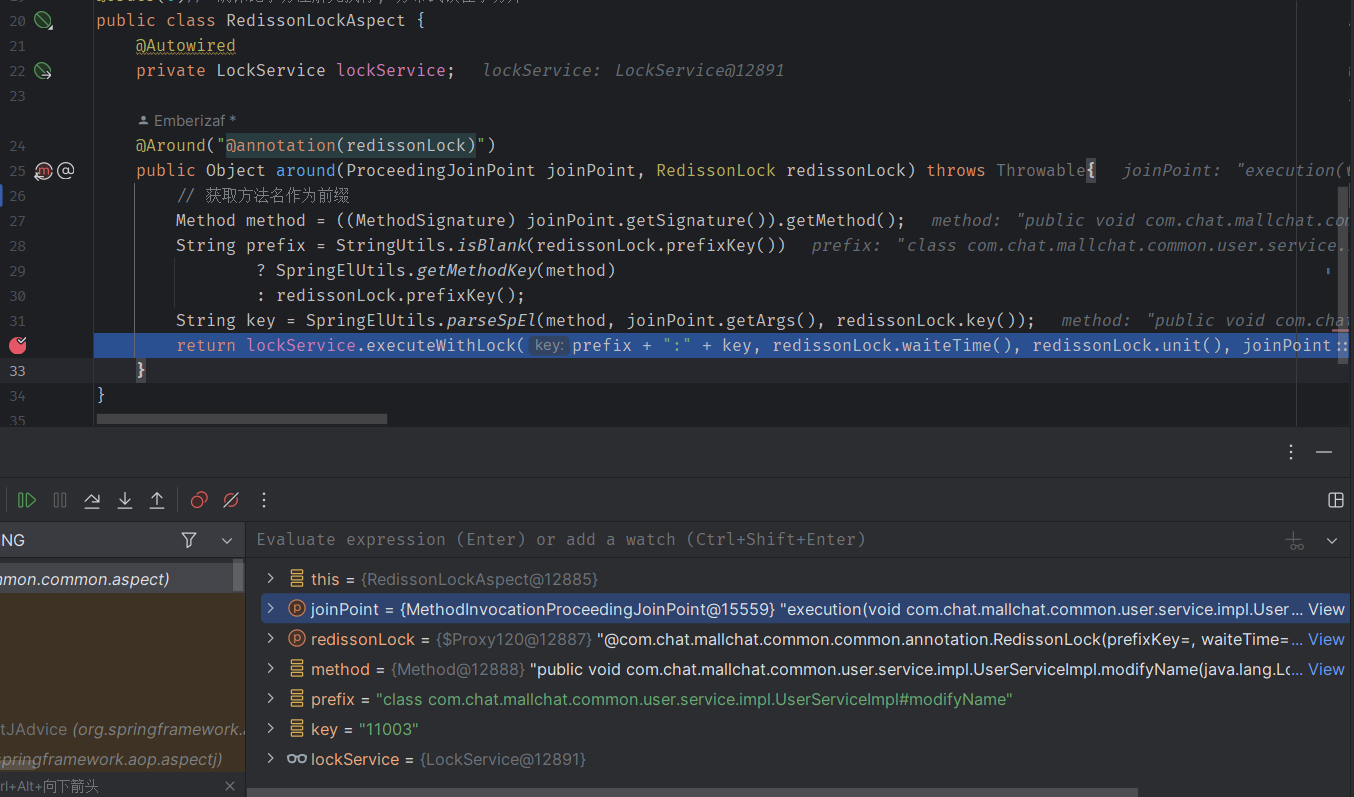Click the @ annotation gutter icon line 25
The width and height of the screenshot is (1354, 797).
pos(66,171)
